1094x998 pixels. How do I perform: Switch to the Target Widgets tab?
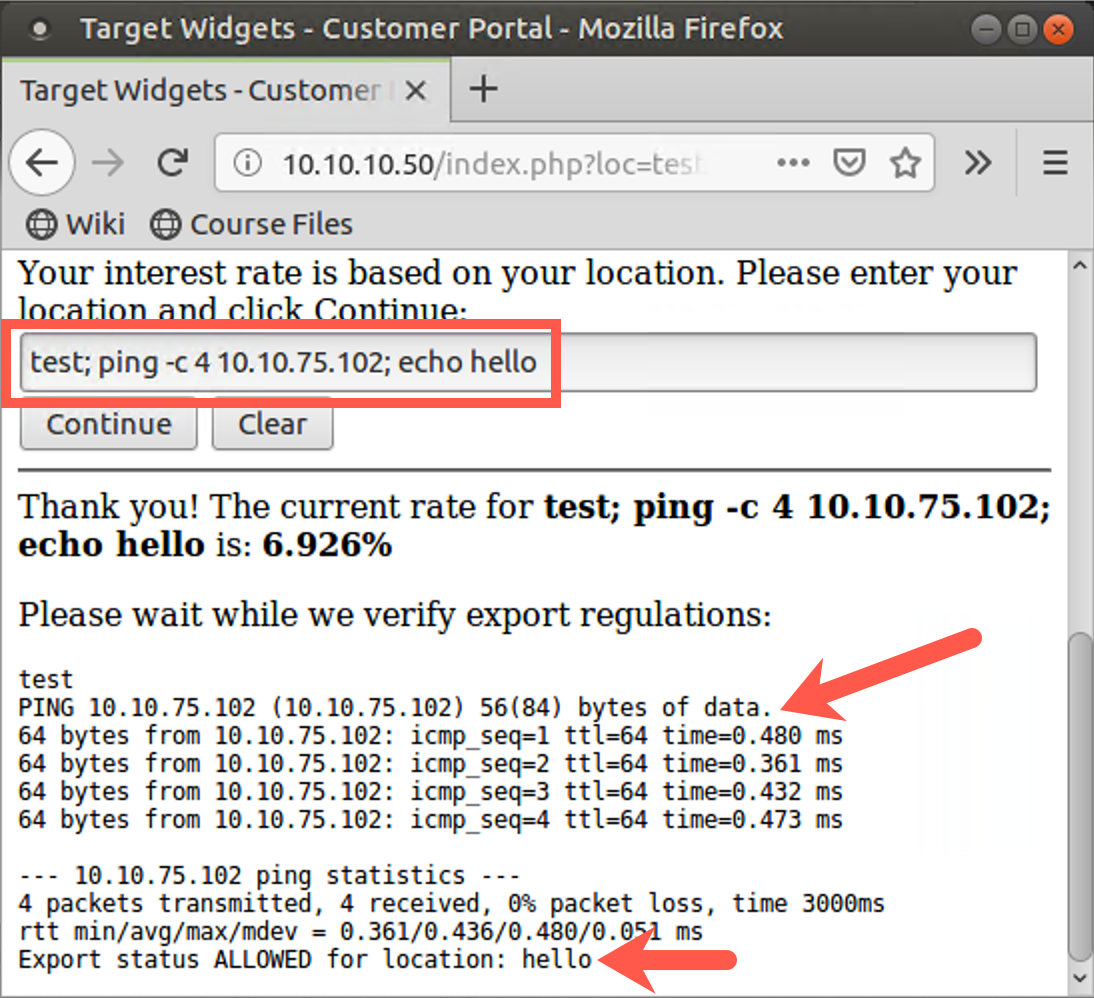coord(200,90)
